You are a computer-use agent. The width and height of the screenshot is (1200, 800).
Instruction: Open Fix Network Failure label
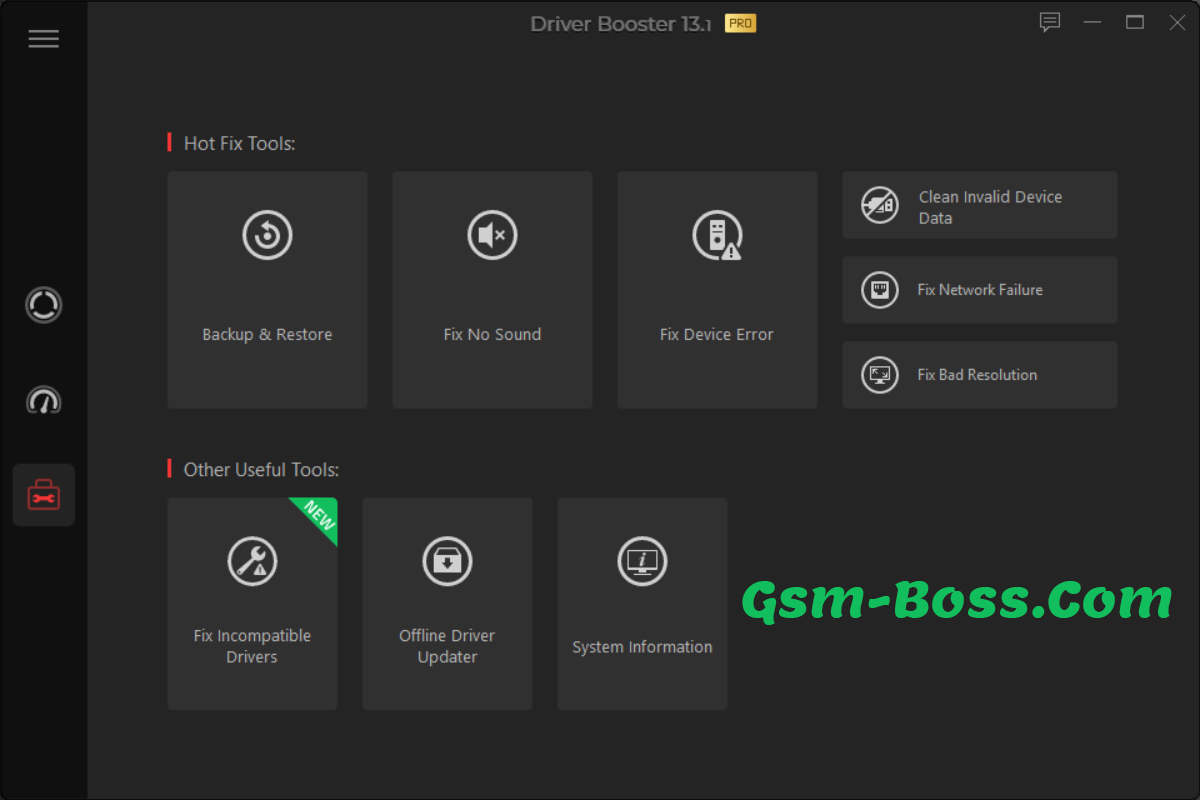point(980,290)
